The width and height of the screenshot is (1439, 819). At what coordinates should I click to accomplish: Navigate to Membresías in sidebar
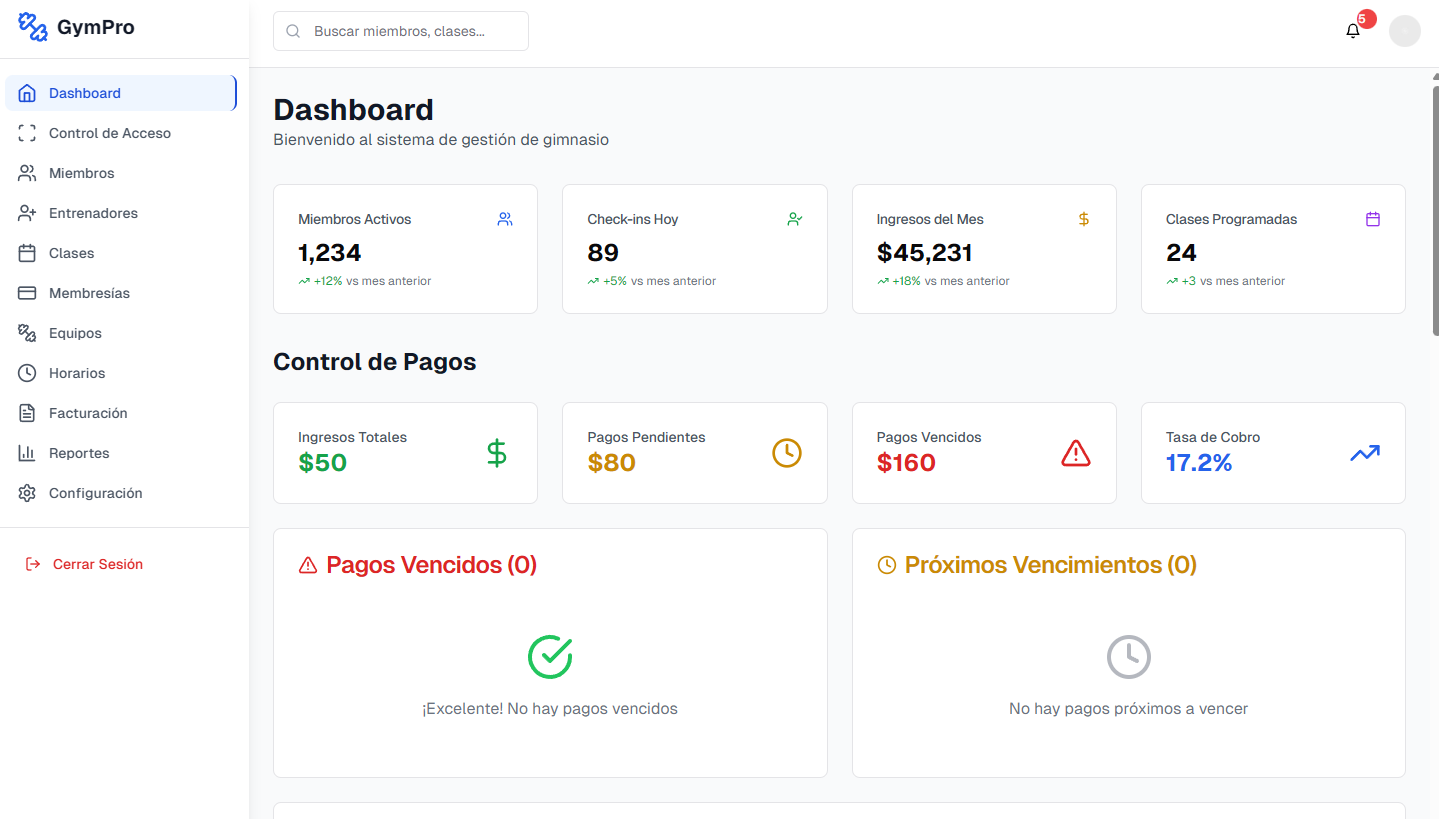[x=89, y=293]
